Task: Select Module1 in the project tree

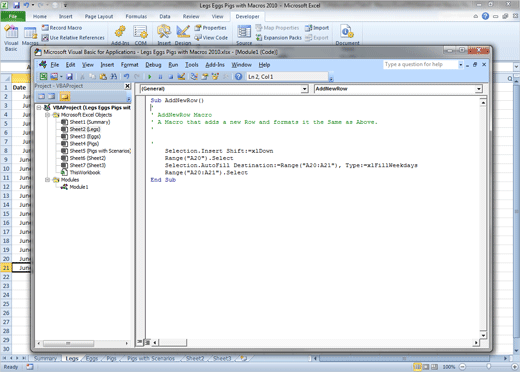Action: [x=79, y=187]
